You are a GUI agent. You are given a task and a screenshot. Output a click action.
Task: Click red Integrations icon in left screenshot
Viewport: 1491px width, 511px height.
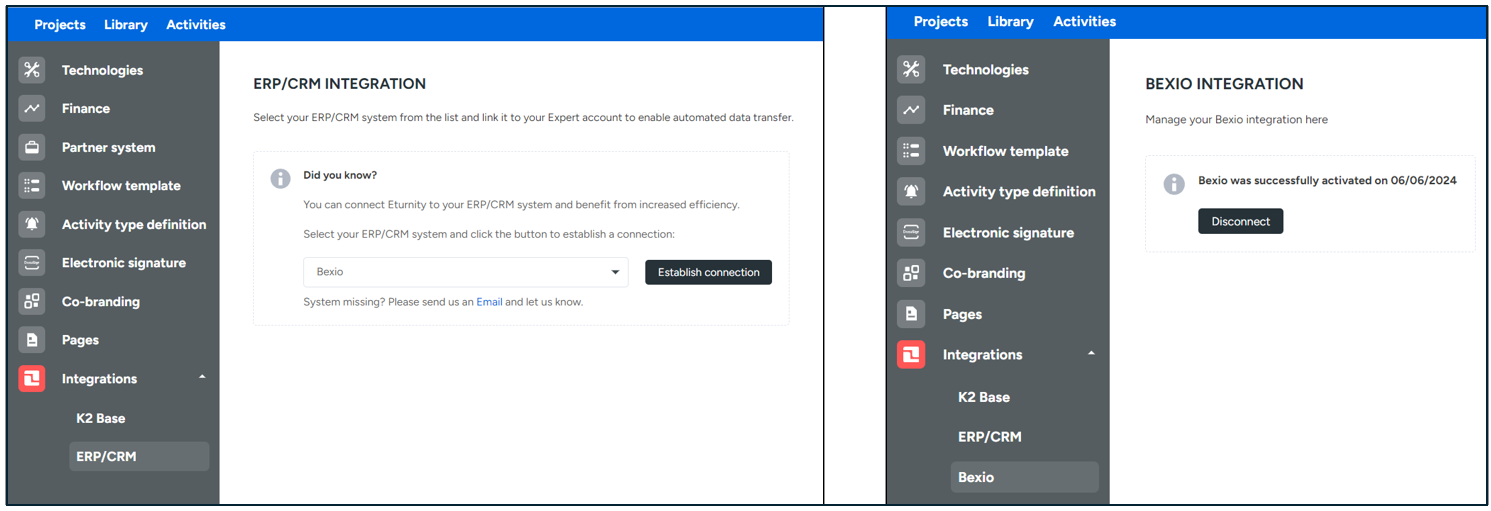pos(32,378)
